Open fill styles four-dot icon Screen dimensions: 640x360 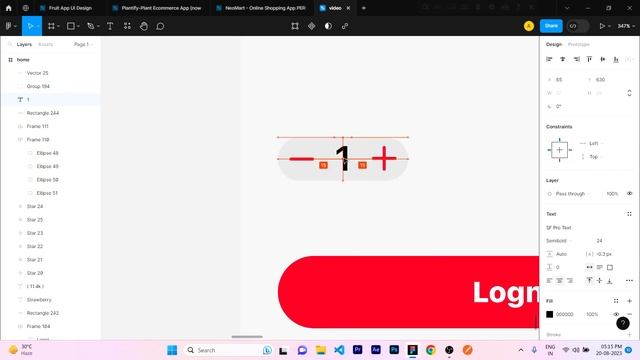point(616,301)
